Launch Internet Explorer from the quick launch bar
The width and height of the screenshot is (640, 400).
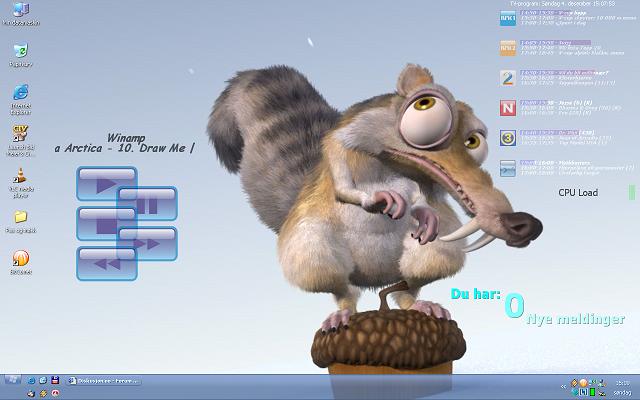[x=31, y=381]
